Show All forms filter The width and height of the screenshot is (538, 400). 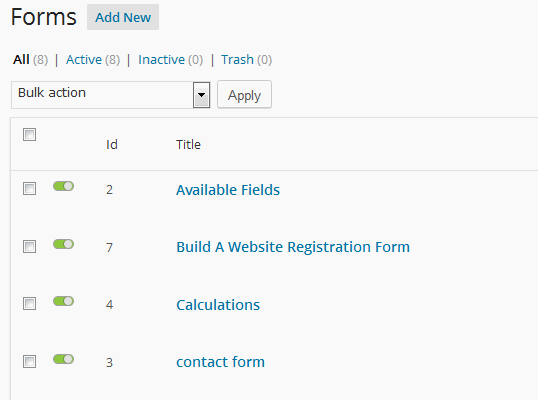[21, 60]
